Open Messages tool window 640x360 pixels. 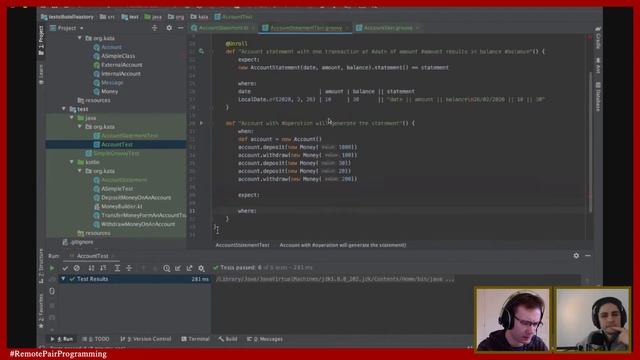pyautogui.click(x=265, y=339)
